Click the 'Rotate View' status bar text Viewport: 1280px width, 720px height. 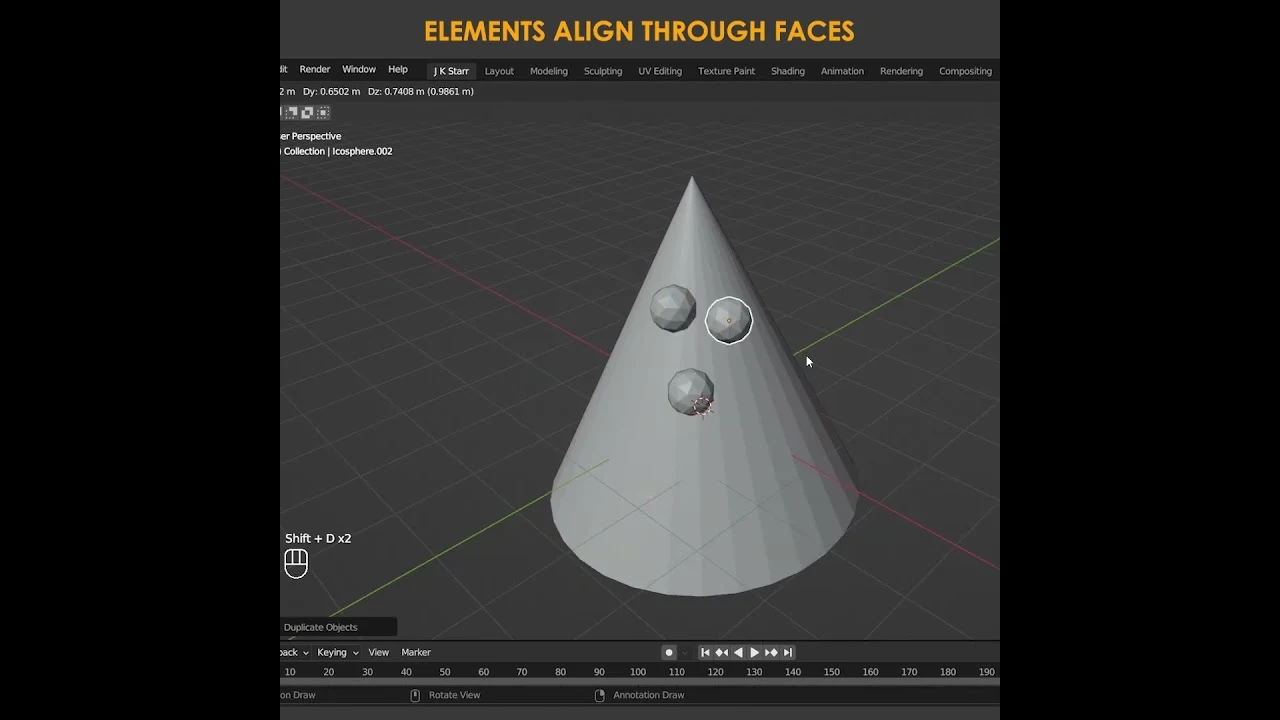point(454,695)
